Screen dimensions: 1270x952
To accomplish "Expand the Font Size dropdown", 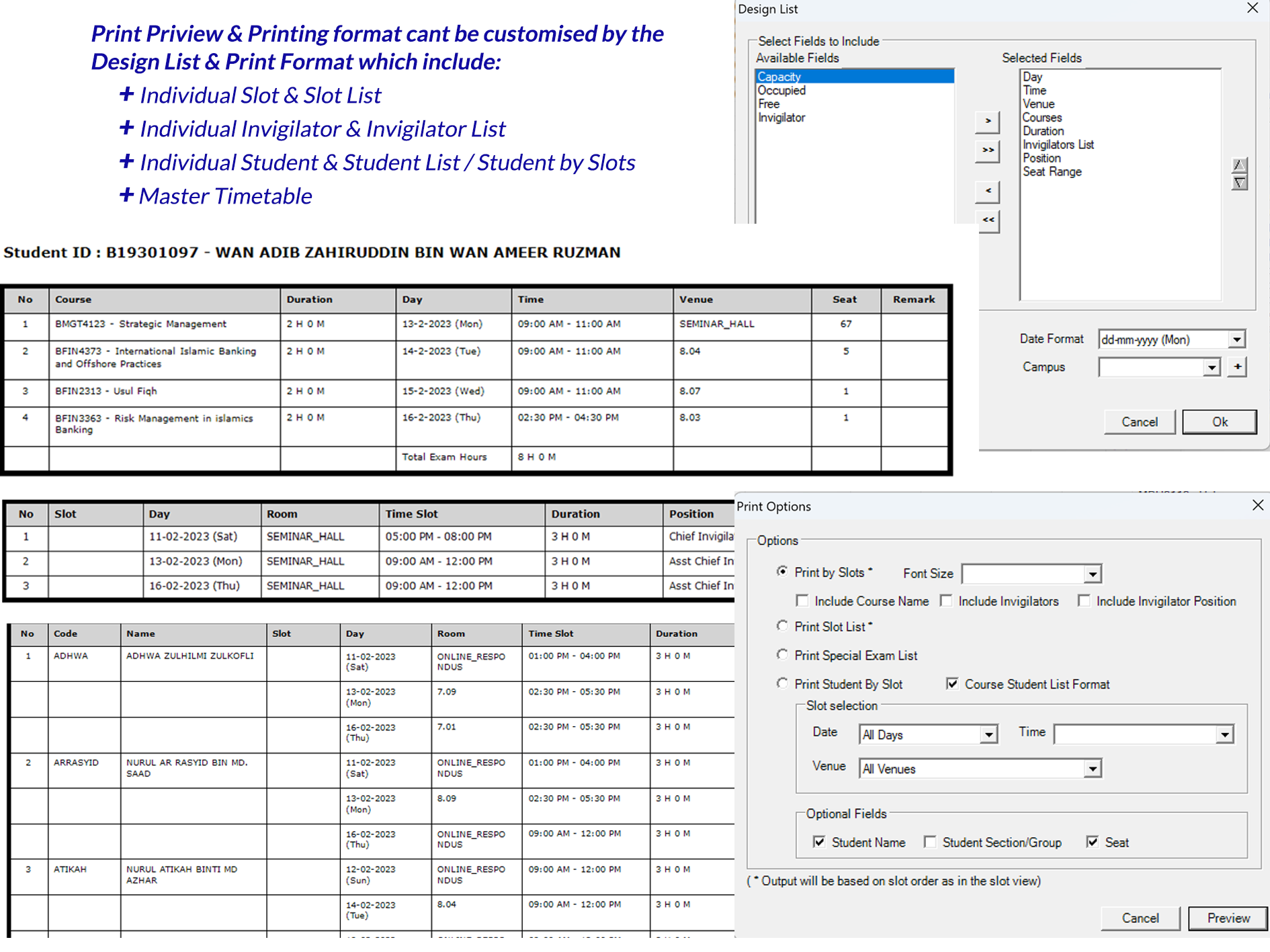I will tap(1093, 574).
